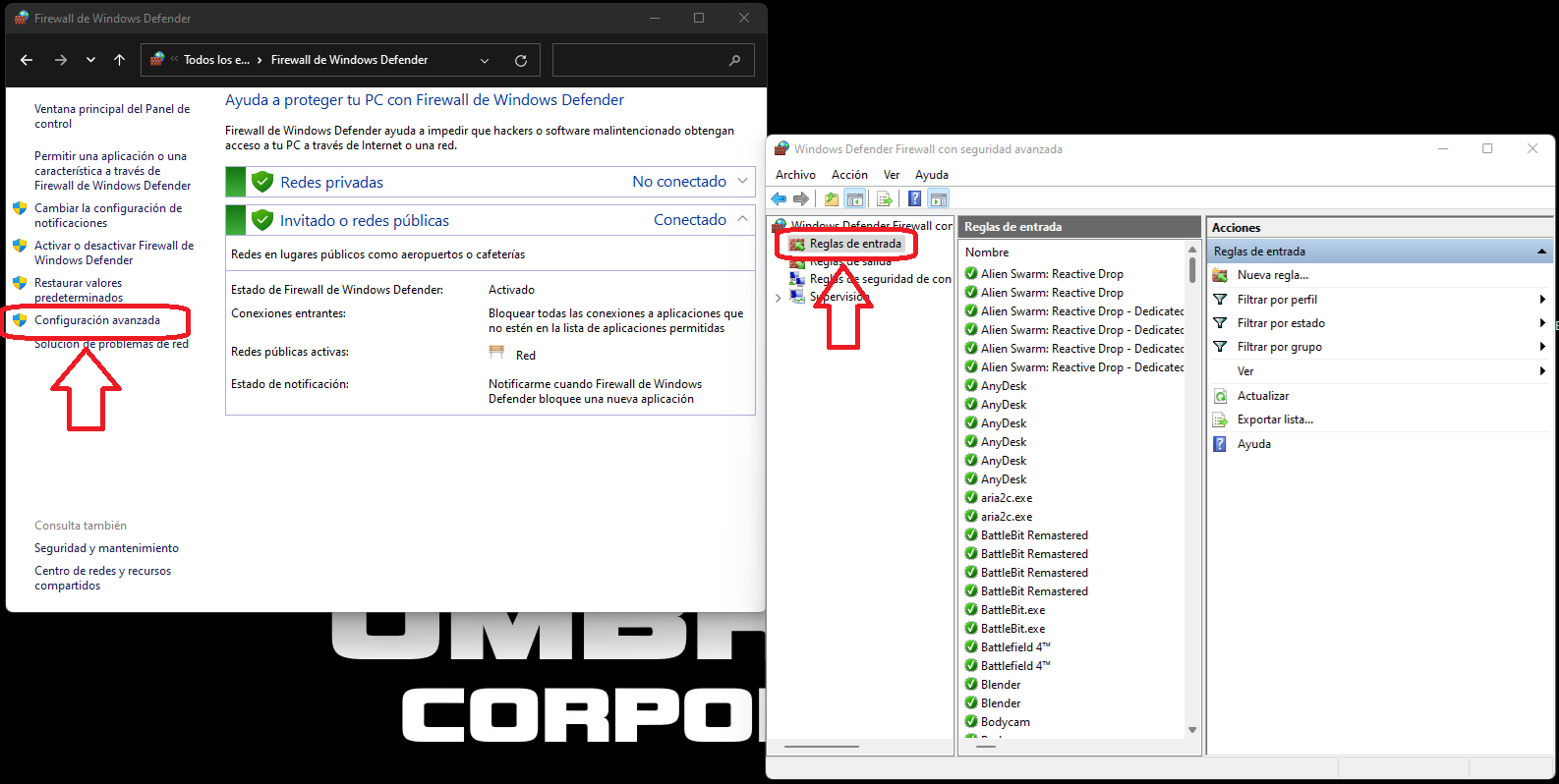Image resolution: width=1559 pixels, height=784 pixels.
Task: Click the gray forward arrow in the advanced firewall toolbar
Action: point(801,199)
